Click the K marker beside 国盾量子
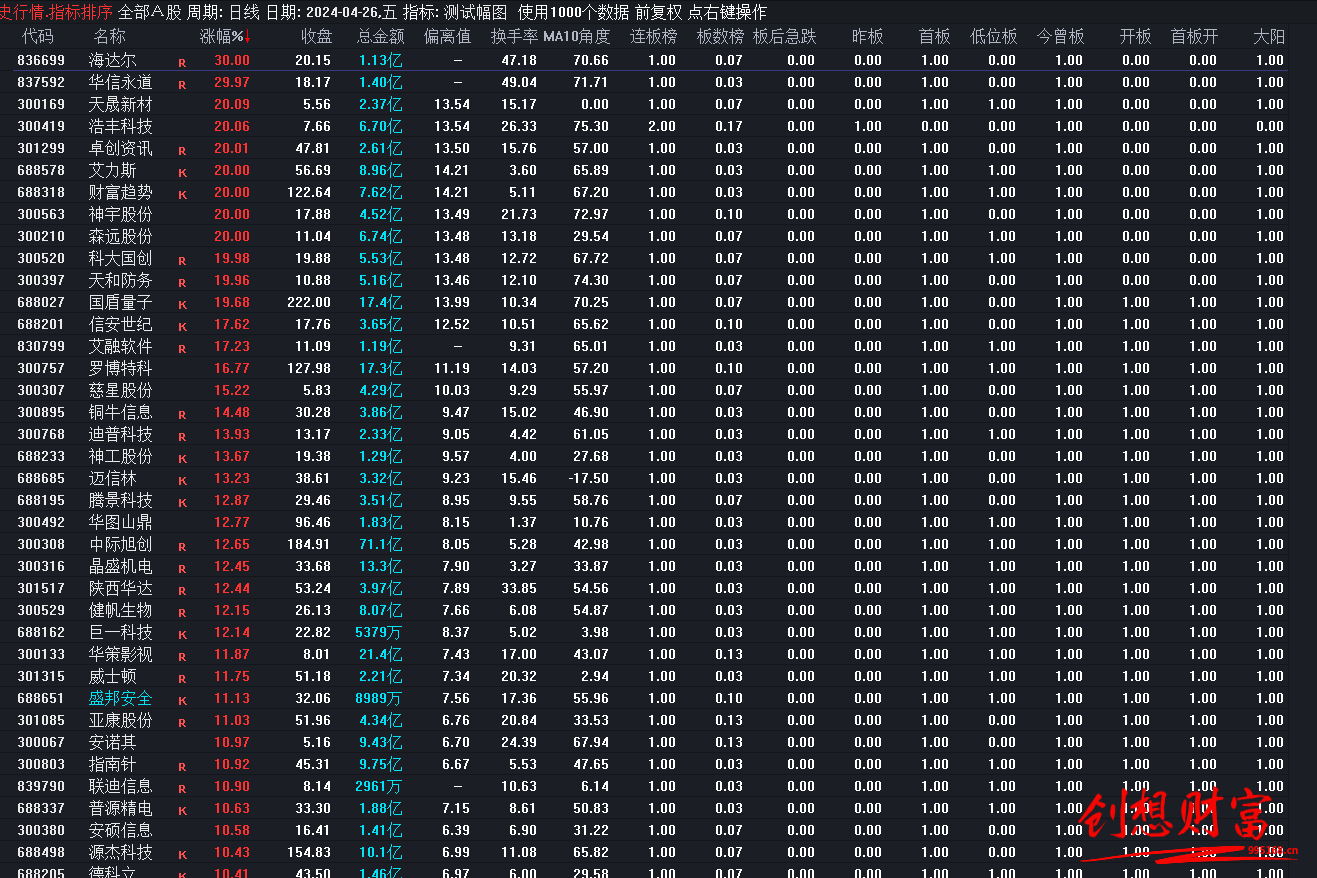 (x=182, y=304)
